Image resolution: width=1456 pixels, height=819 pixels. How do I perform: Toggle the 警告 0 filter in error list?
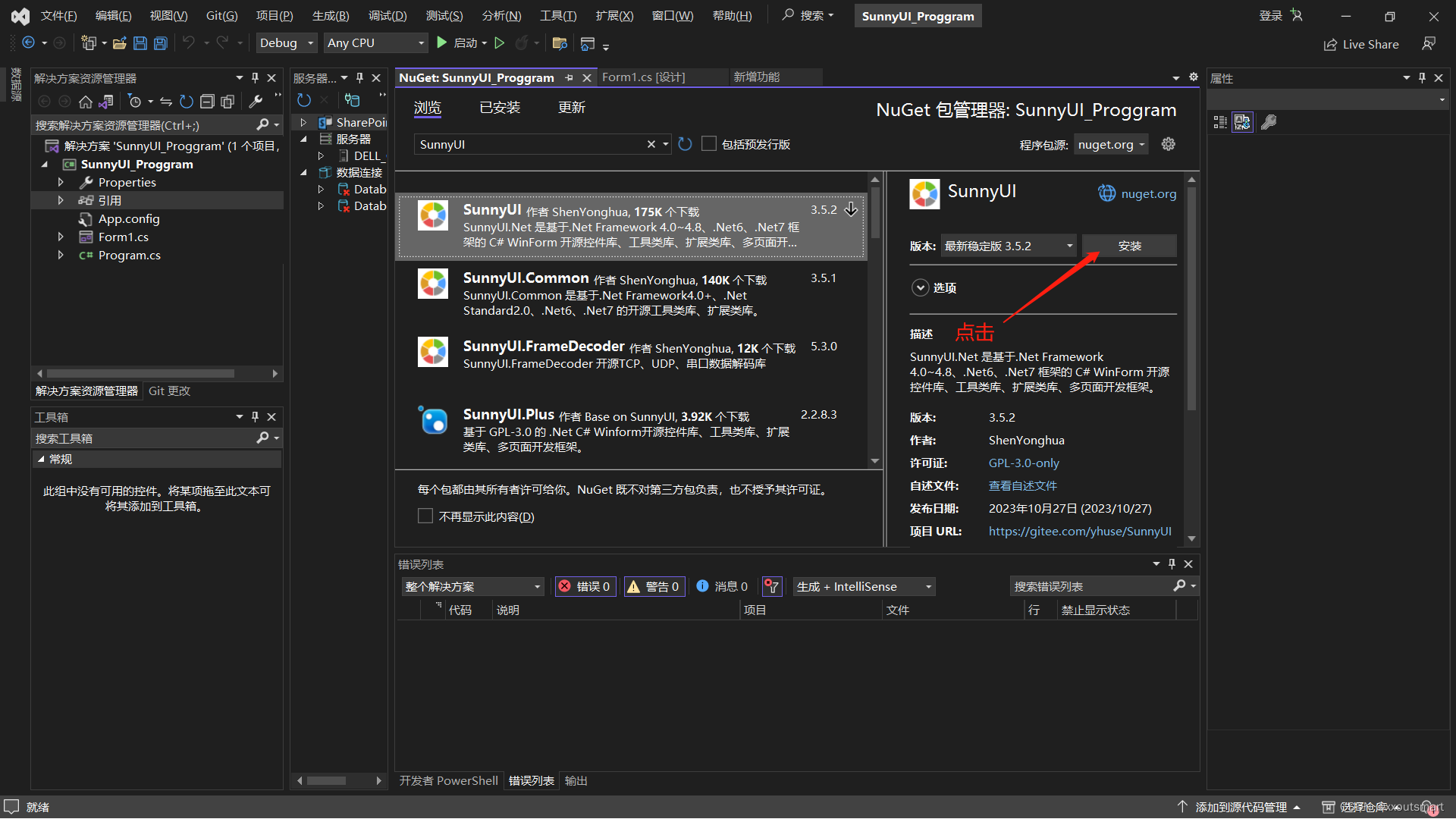tap(654, 585)
